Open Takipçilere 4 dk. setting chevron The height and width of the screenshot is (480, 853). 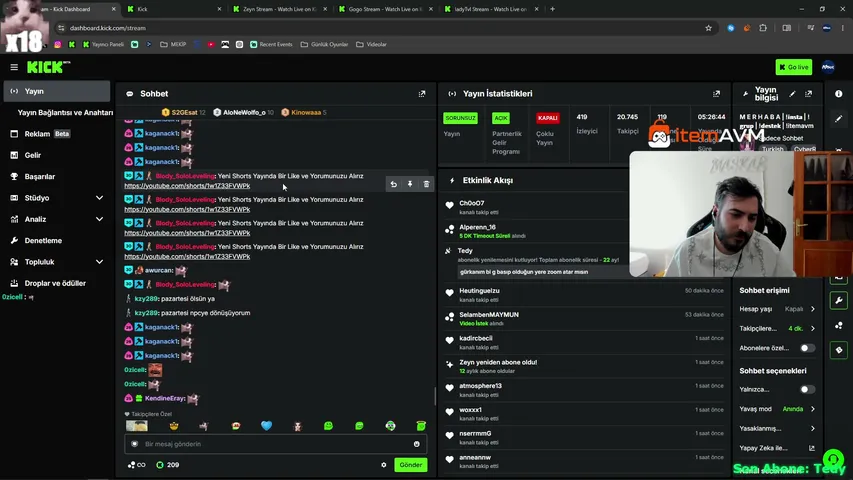pos(813,328)
